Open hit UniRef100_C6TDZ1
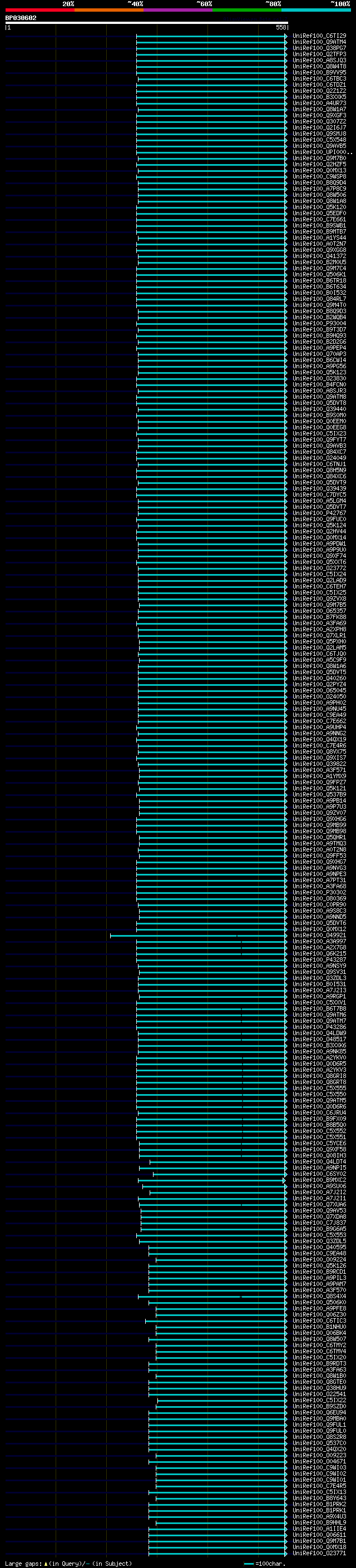This screenshot has height=1568, width=356. pyautogui.click(x=319, y=85)
